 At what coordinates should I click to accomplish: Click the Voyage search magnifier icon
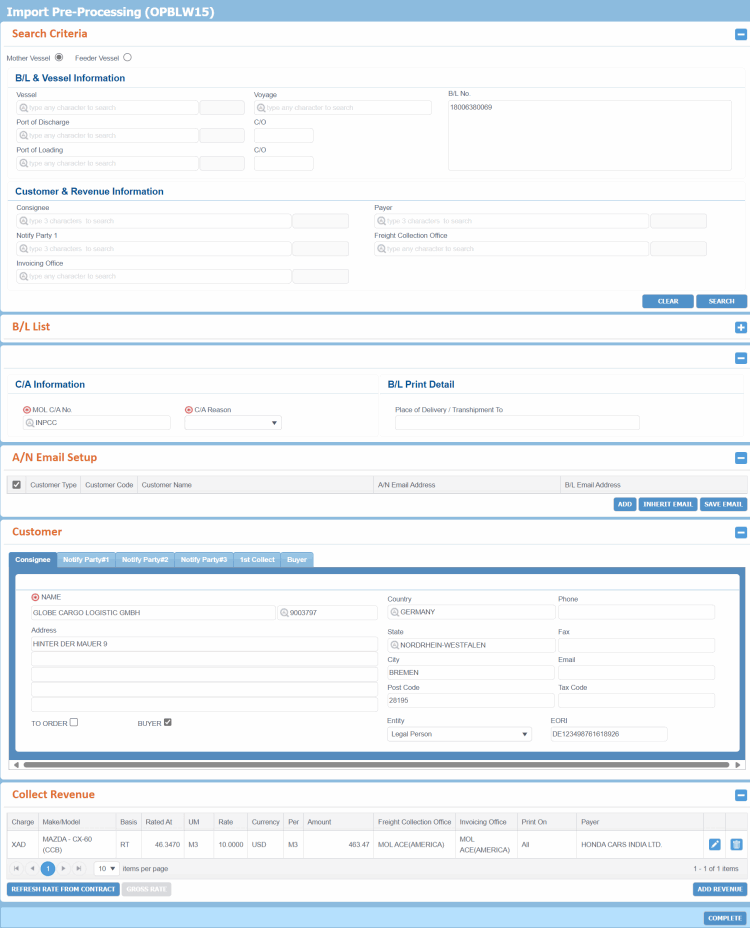point(261,108)
